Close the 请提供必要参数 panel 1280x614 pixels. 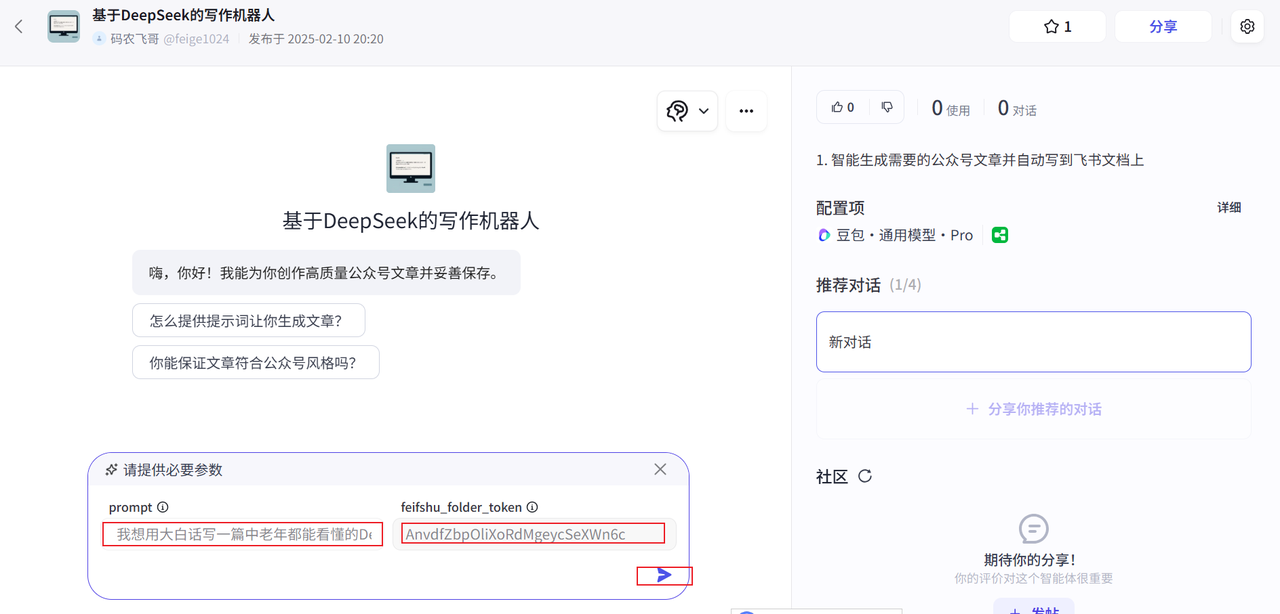tap(660, 469)
